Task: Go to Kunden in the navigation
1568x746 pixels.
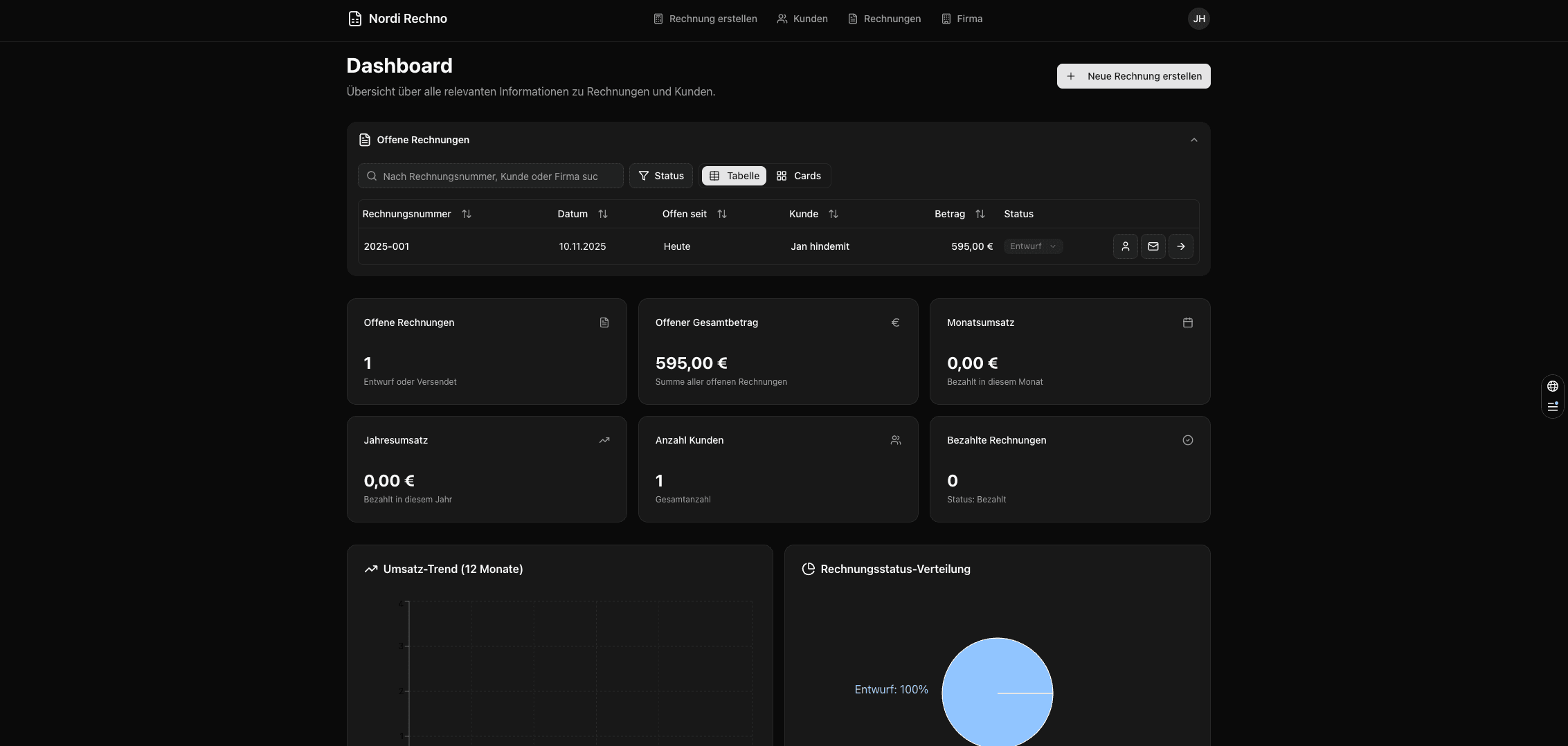Action: (x=802, y=19)
